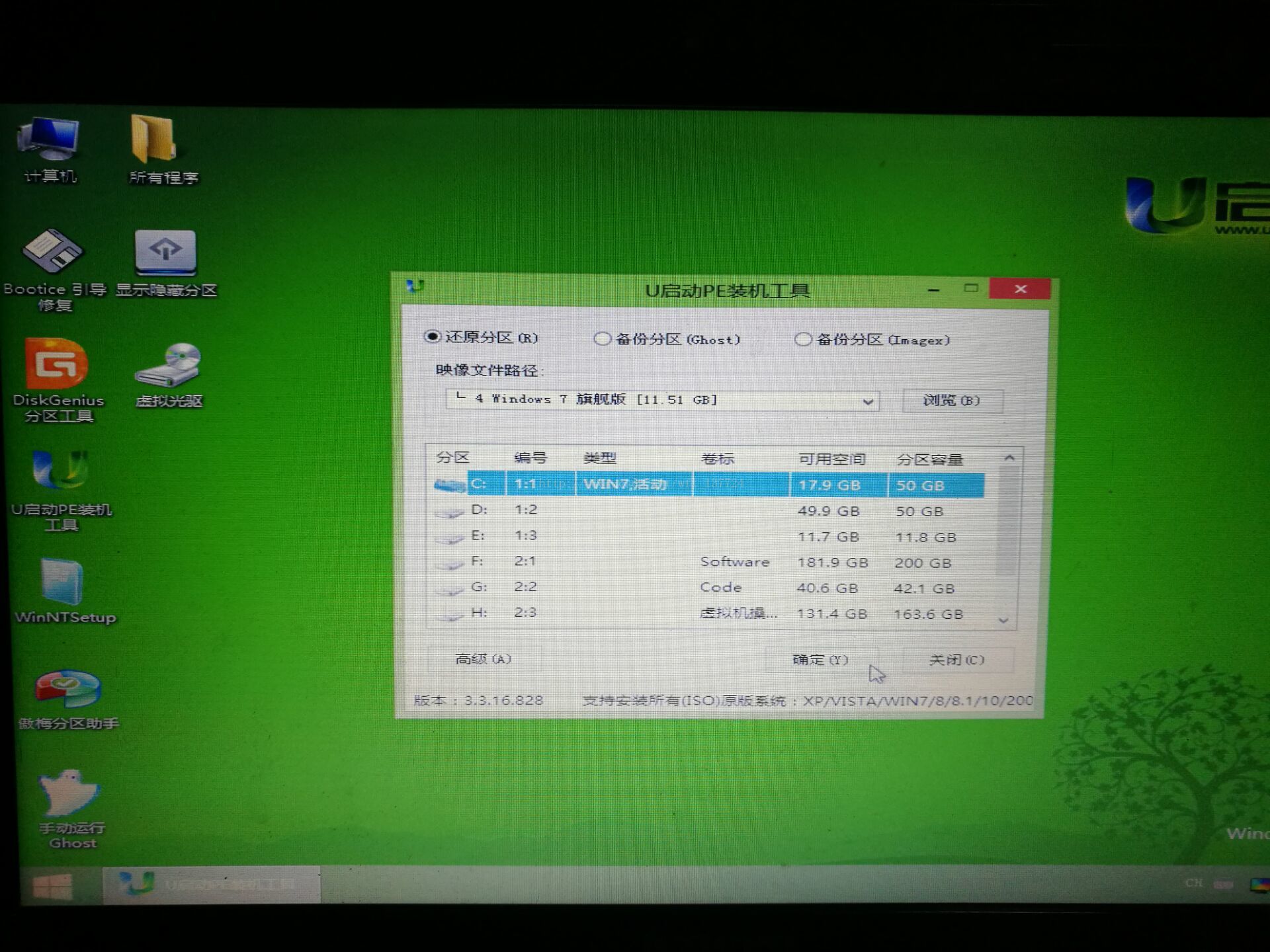Open 虚拟光驱 desktop icon

168,375
